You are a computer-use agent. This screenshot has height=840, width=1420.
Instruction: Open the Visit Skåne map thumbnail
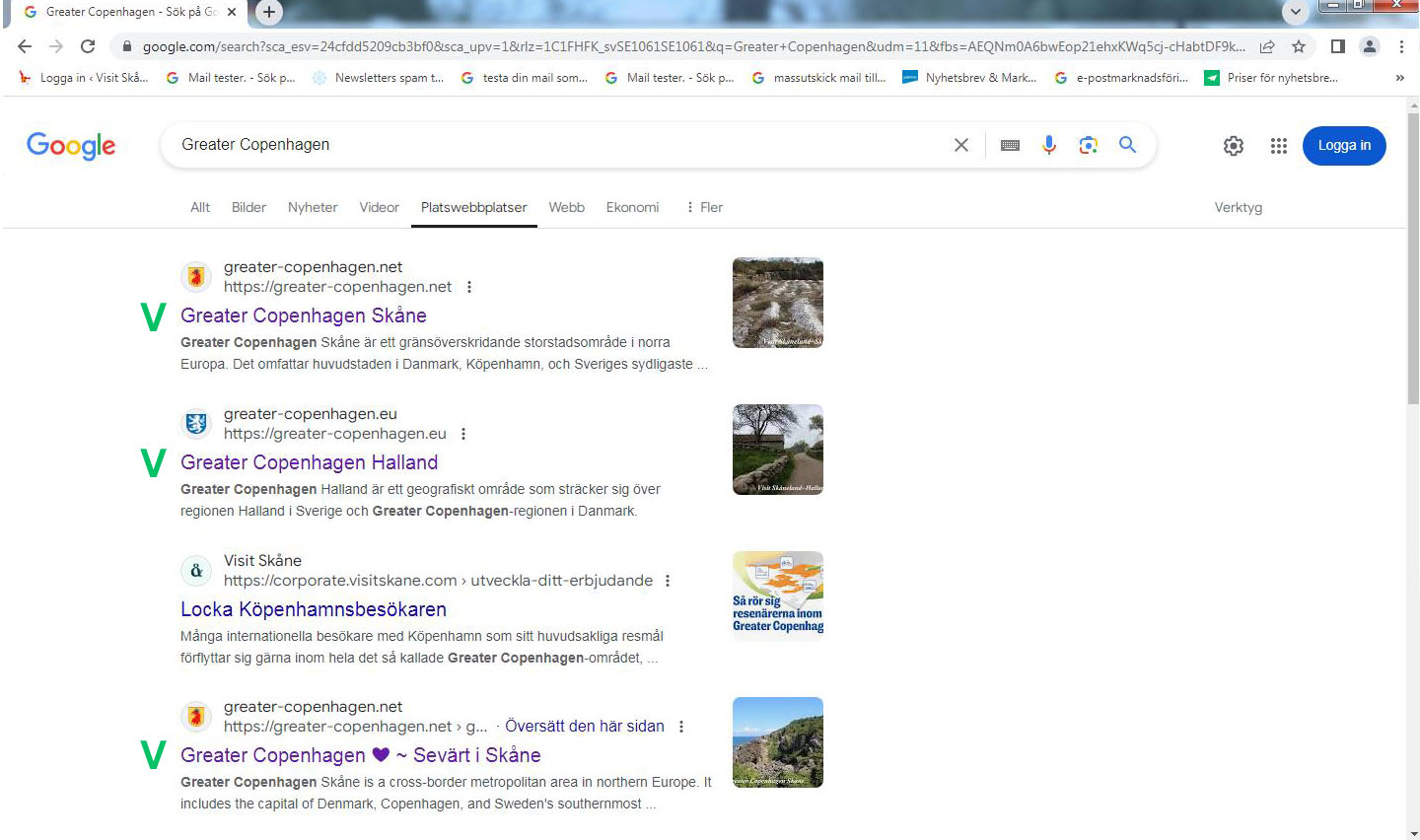coord(778,595)
